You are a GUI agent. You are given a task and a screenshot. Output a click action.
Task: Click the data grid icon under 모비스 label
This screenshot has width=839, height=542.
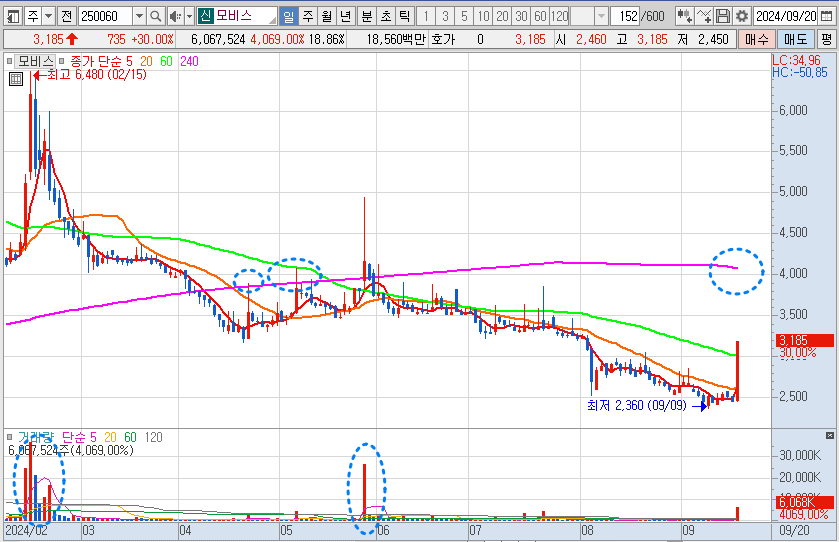[x=16, y=79]
